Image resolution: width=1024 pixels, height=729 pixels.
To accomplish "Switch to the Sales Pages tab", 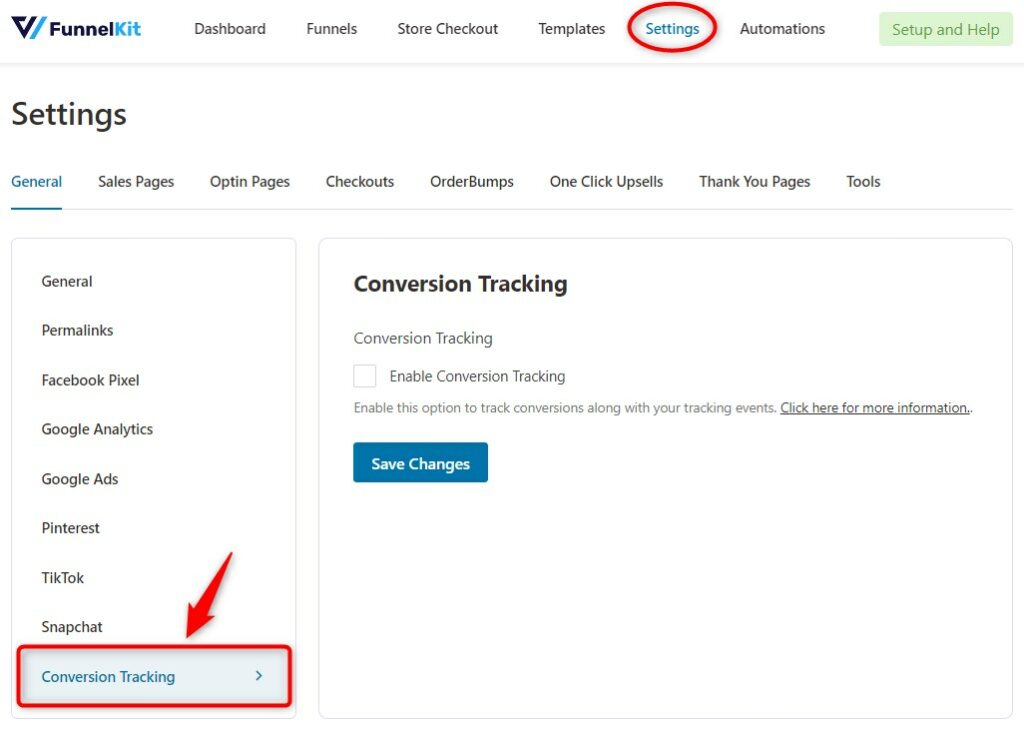I will point(136,182).
